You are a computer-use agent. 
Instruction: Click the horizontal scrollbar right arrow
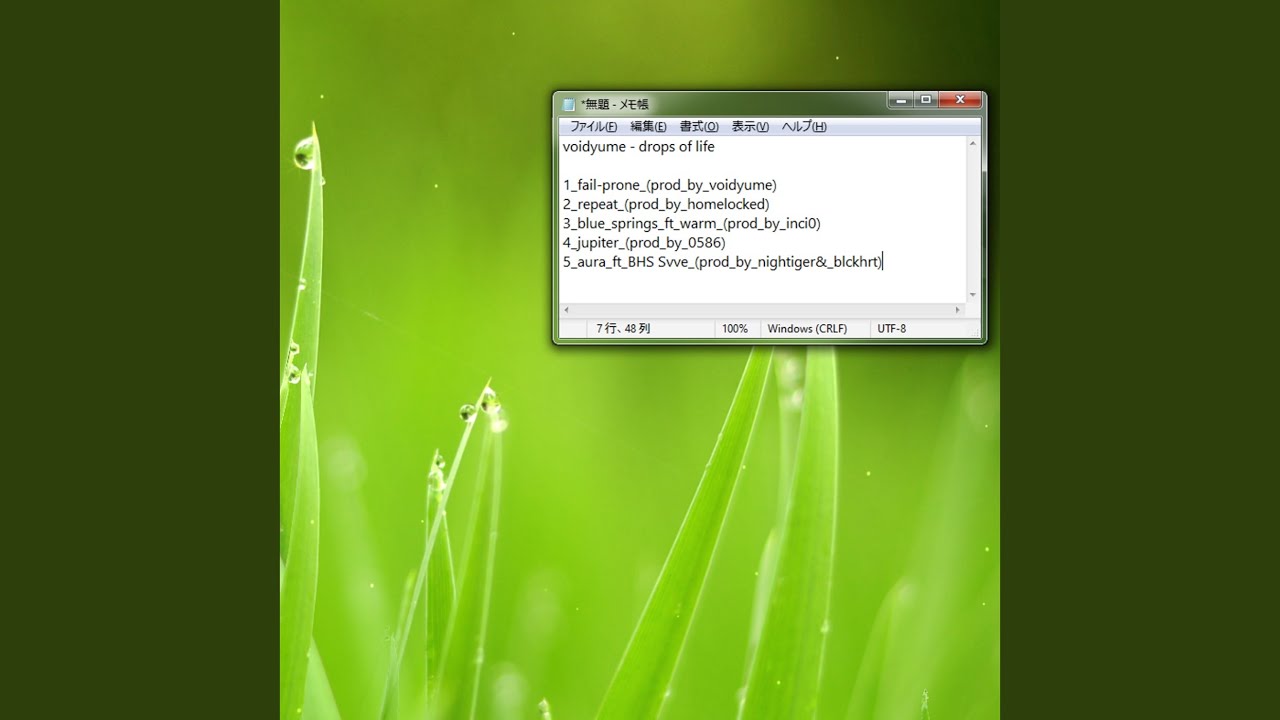[958, 311]
